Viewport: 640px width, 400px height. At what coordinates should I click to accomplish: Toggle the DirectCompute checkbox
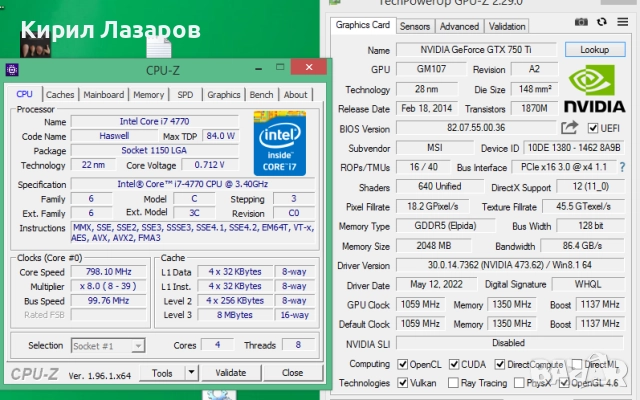coord(500,364)
